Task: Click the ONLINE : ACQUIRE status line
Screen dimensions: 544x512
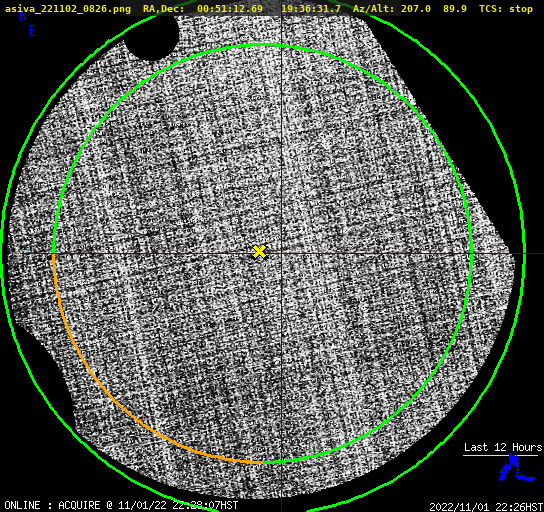Action: point(121,505)
